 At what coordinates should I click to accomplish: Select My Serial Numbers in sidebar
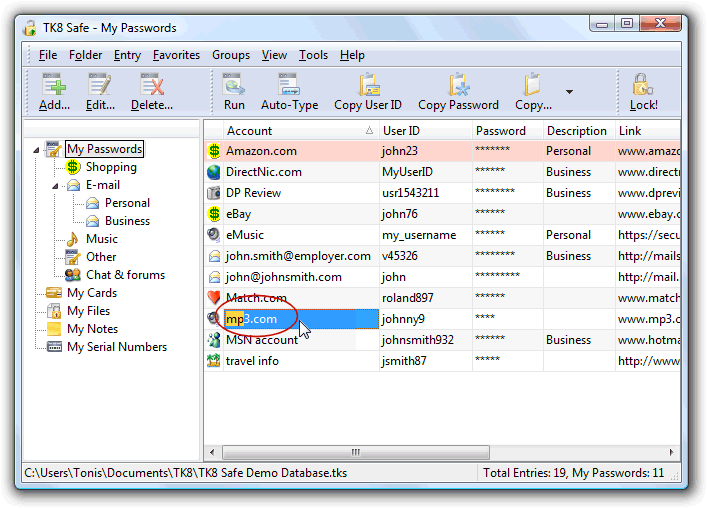click(116, 347)
